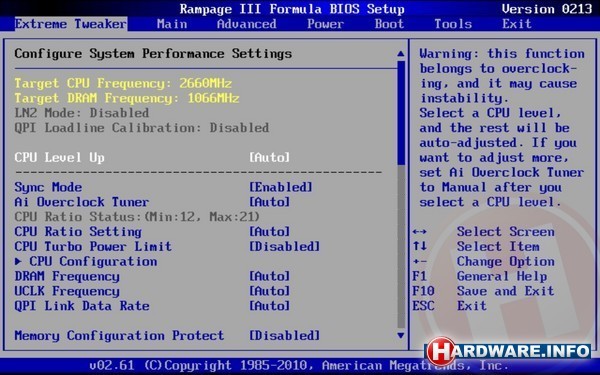Switch to the Main tab
The height and width of the screenshot is (375, 600).
(x=172, y=24)
